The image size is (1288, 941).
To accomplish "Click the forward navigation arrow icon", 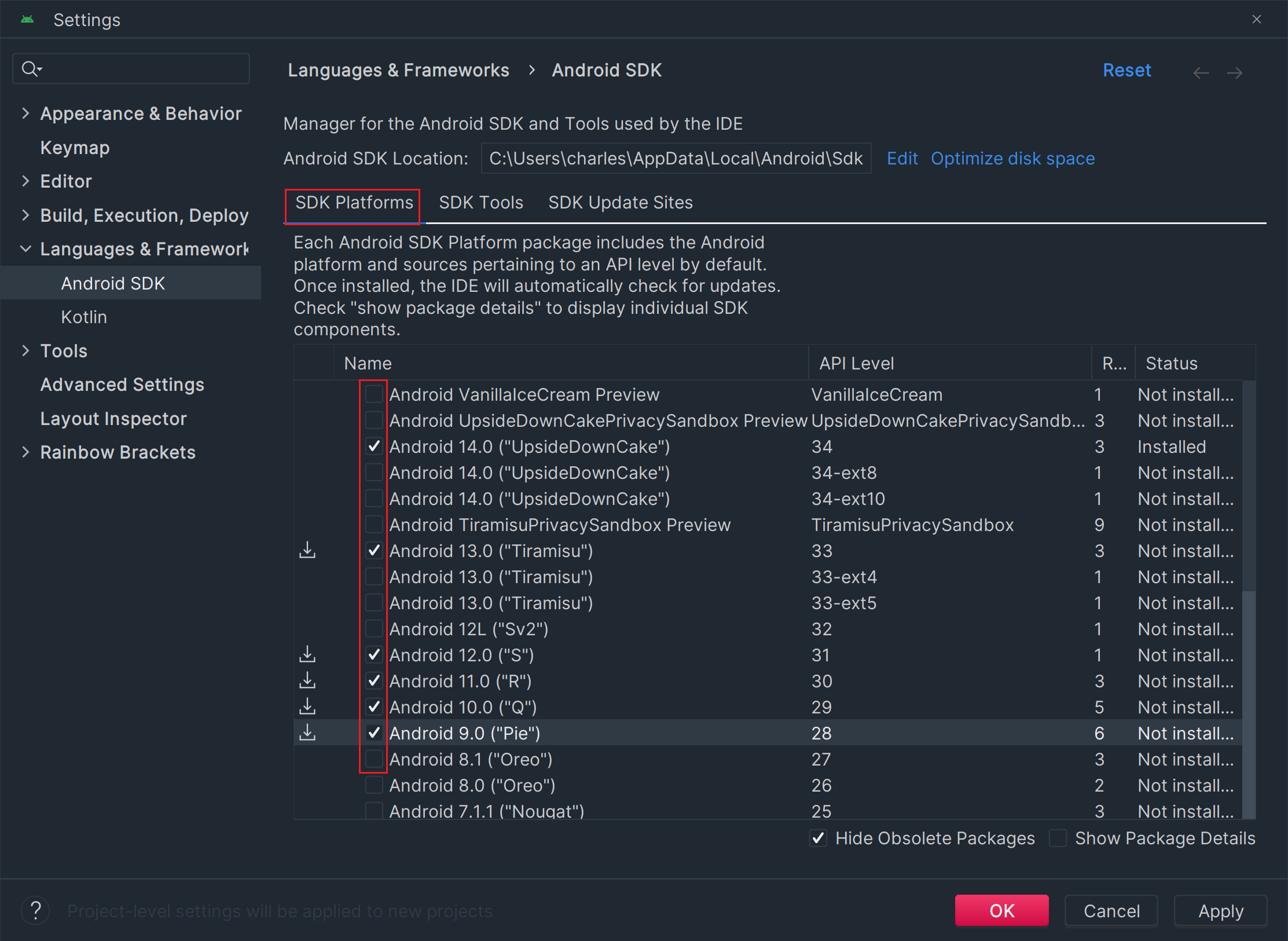I will (x=1234, y=72).
